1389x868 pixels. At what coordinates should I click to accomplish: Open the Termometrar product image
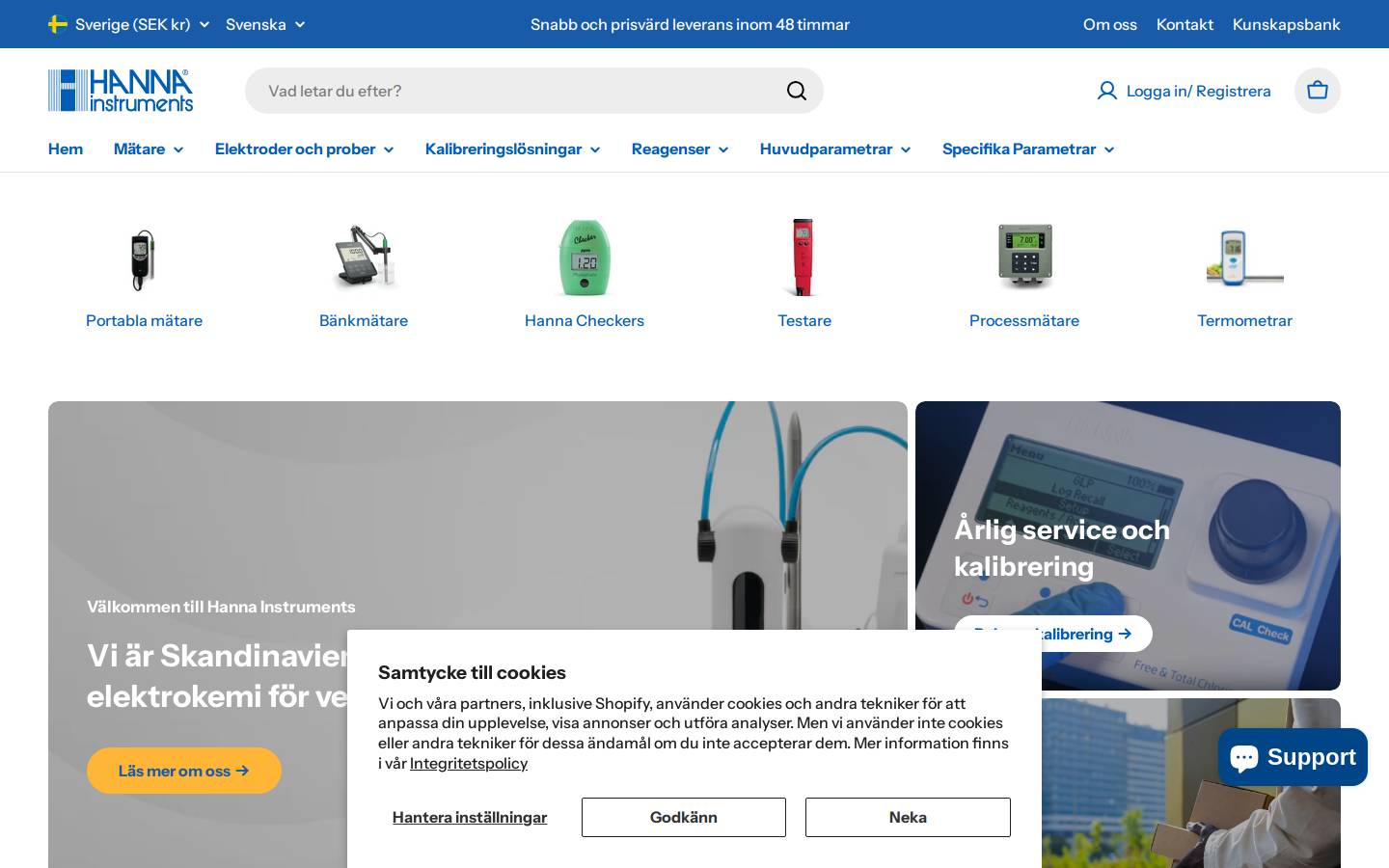(x=1244, y=258)
